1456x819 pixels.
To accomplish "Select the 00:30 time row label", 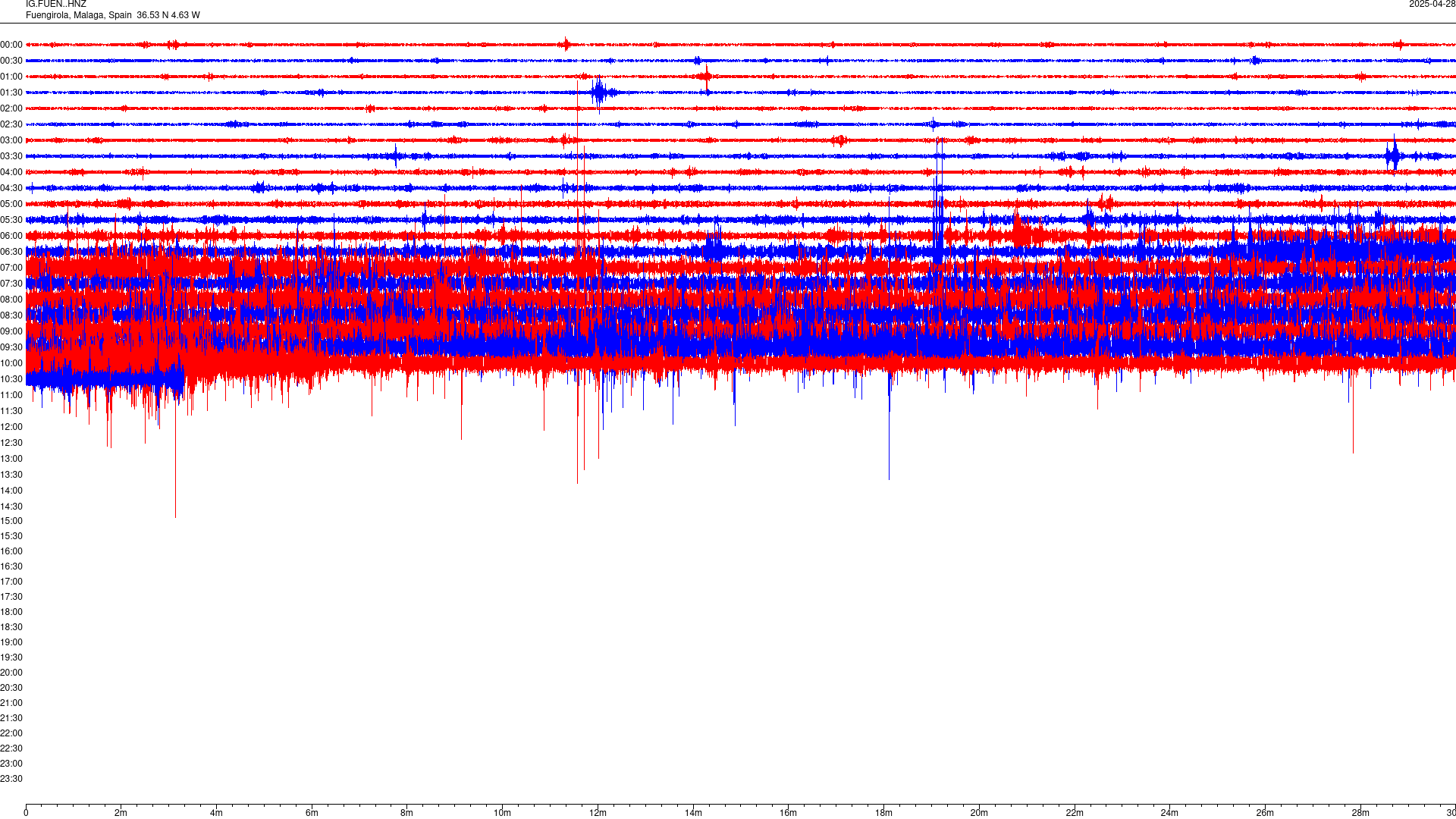I will pos(11,61).
